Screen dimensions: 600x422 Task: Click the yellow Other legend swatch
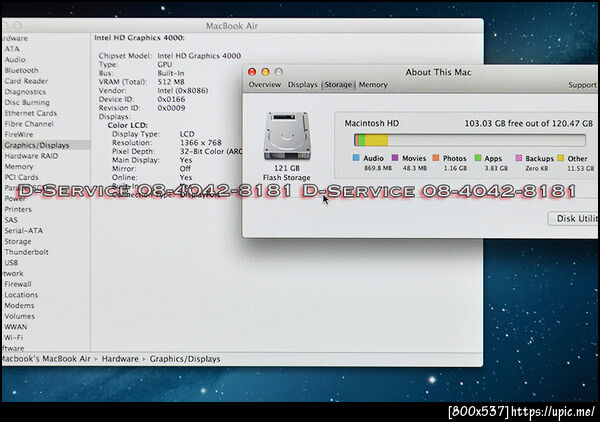[x=561, y=158]
